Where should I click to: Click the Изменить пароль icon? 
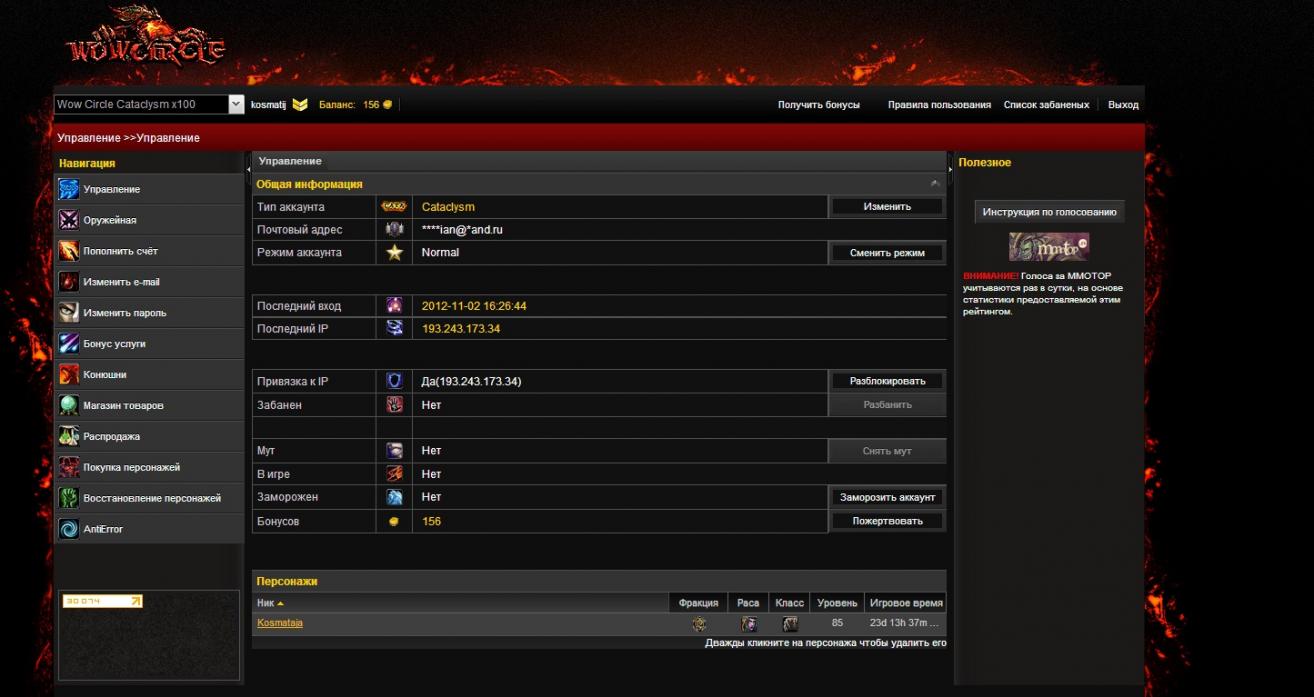tap(69, 313)
